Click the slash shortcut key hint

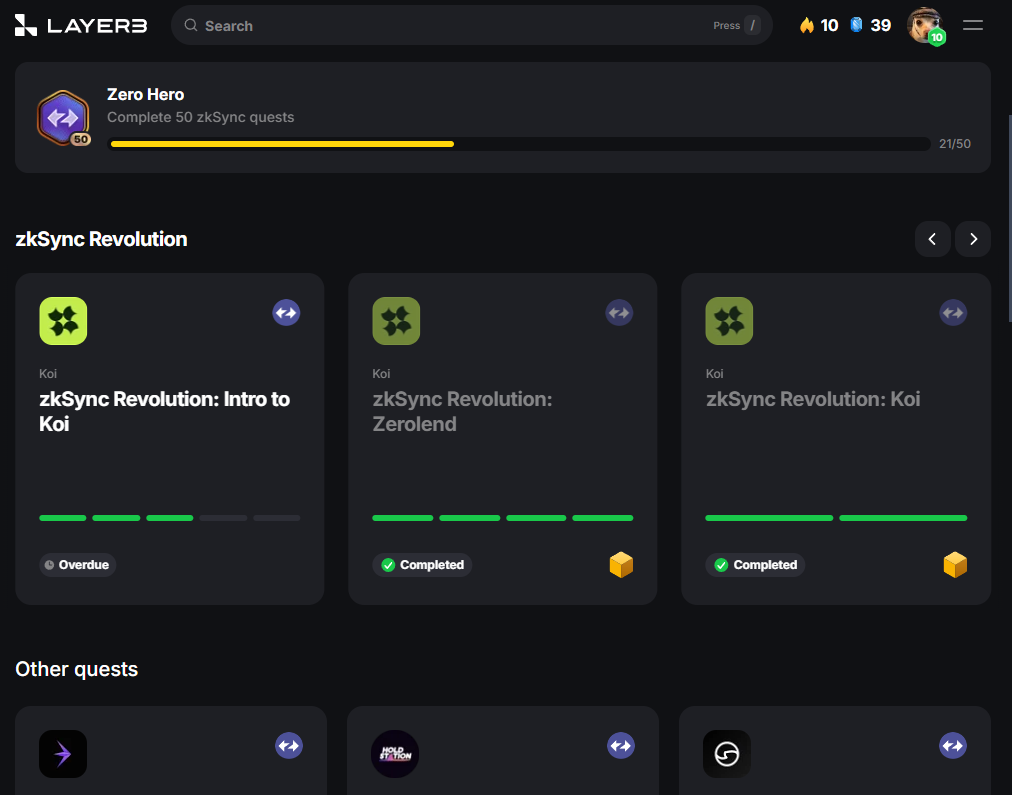tap(752, 25)
